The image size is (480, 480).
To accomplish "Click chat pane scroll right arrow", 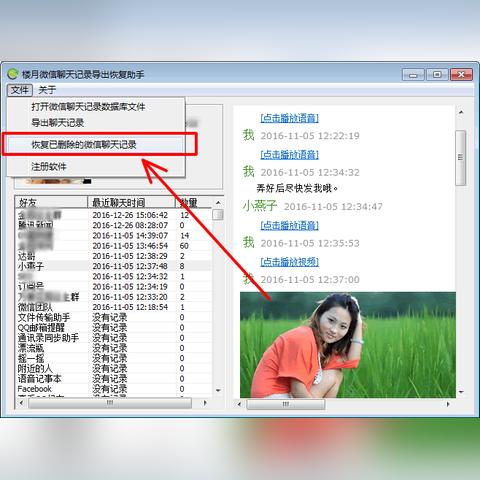I will point(448,404).
